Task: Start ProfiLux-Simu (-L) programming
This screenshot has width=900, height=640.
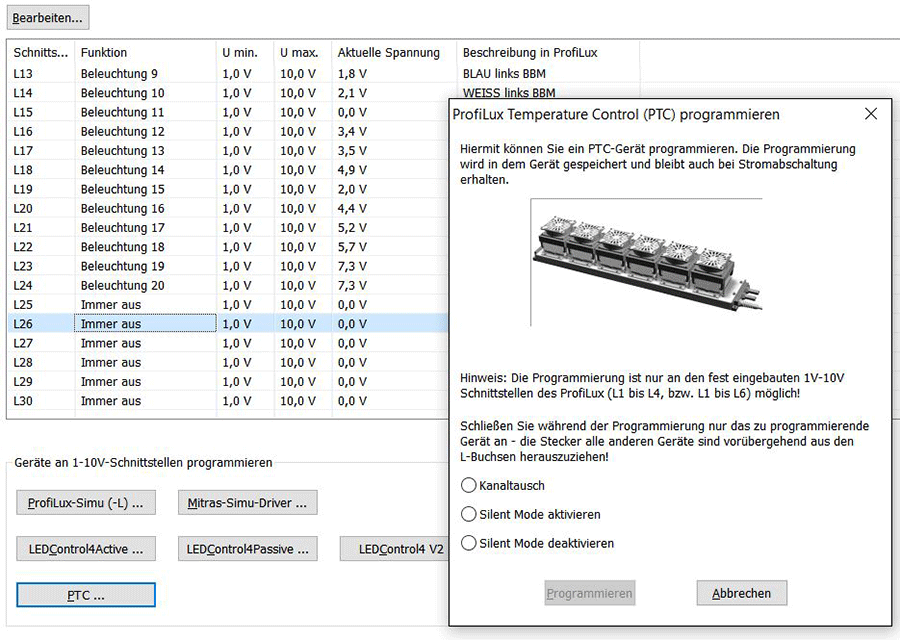Action: coord(86,502)
